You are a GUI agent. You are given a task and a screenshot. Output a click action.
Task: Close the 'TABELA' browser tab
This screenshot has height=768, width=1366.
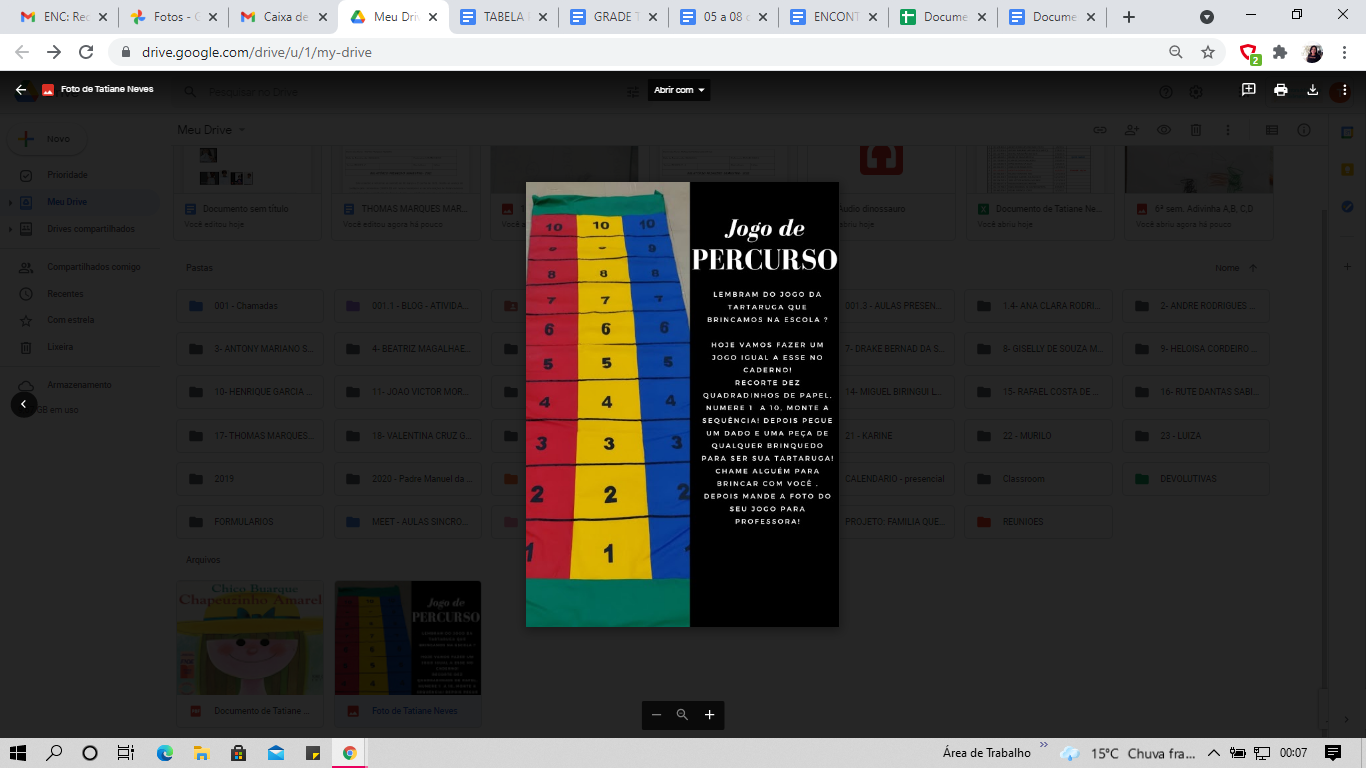[543, 17]
